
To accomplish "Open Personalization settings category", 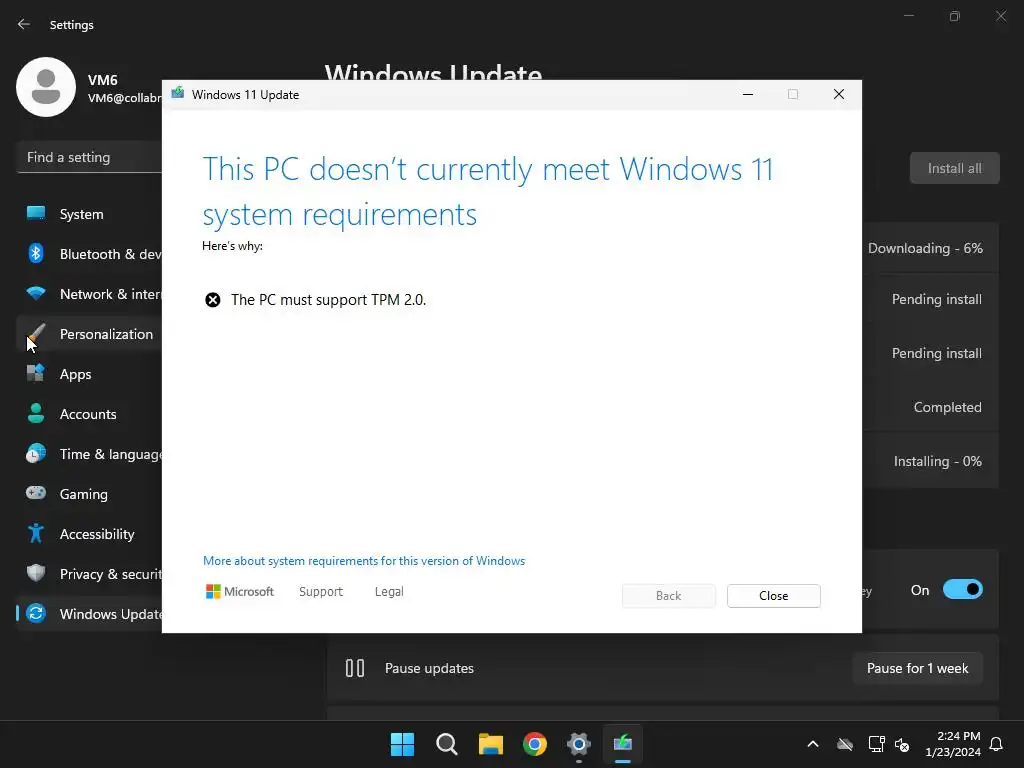I will coord(89,334).
